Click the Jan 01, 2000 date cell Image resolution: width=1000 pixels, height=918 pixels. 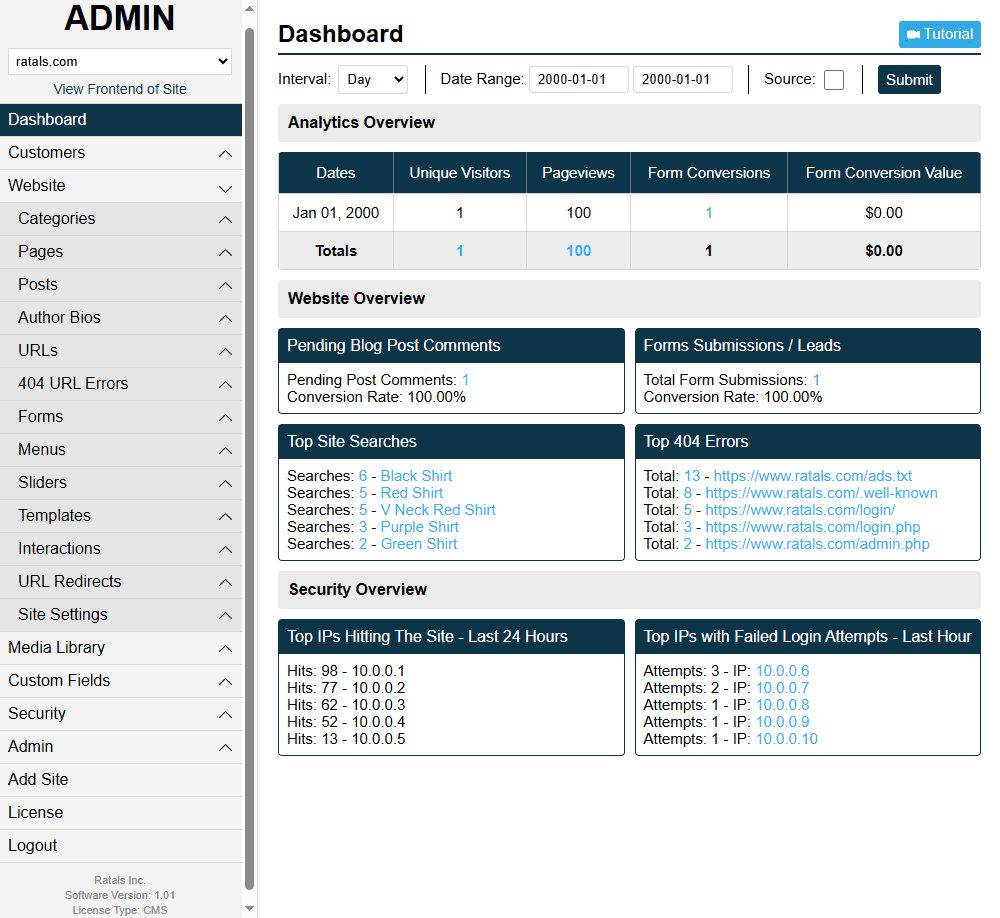click(x=335, y=213)
